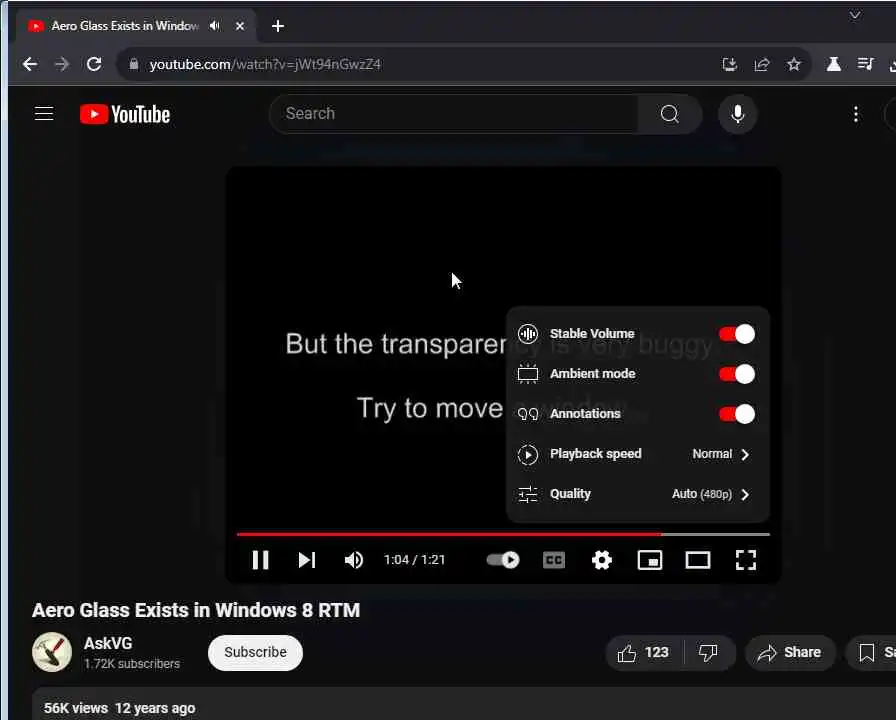Bookmark this page with star

click(x=794, y=64)
